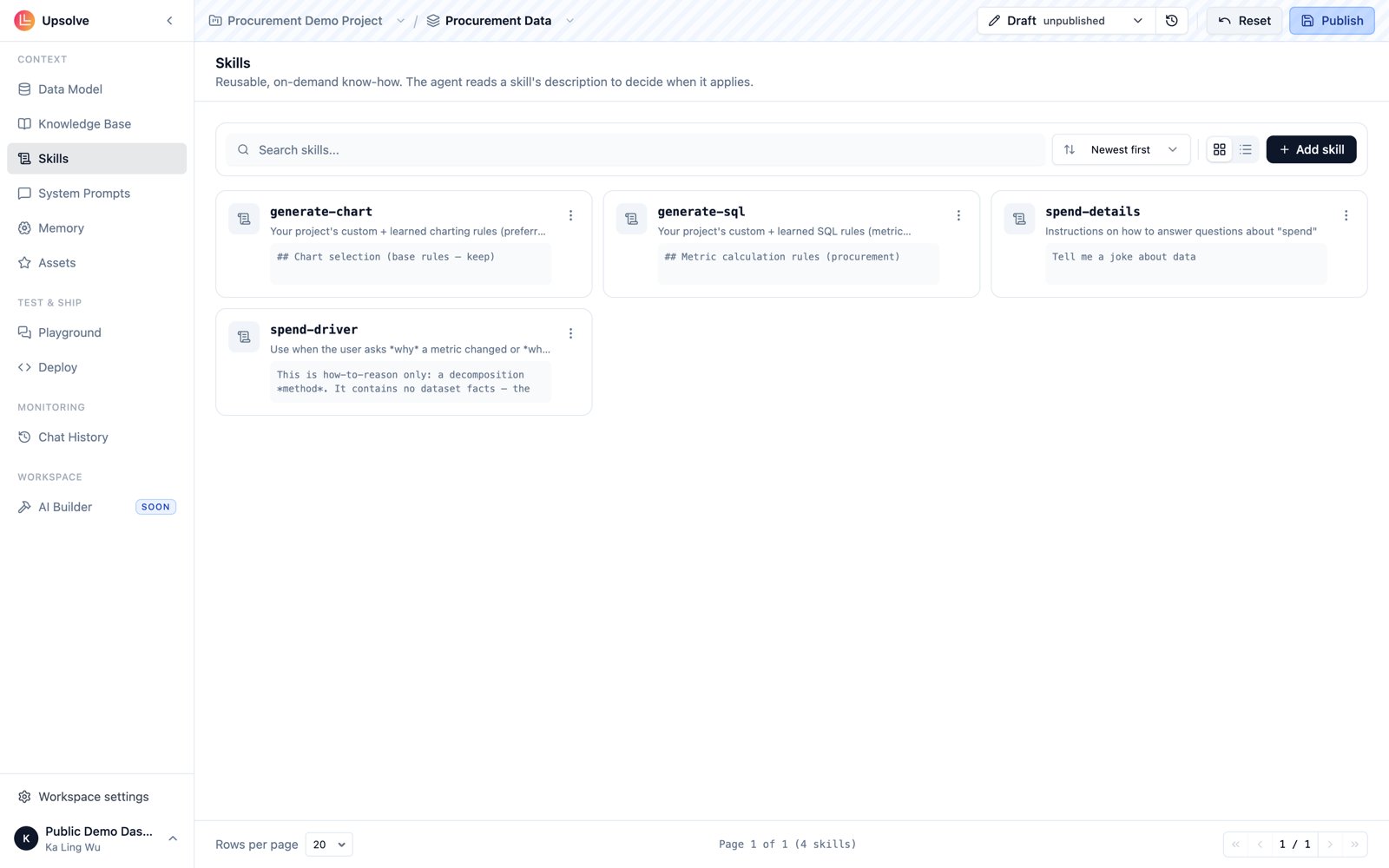Screen dimensions: 1389x868
Task: Open the Newest first sort dropdown
Action: (x=1121, y=150)
